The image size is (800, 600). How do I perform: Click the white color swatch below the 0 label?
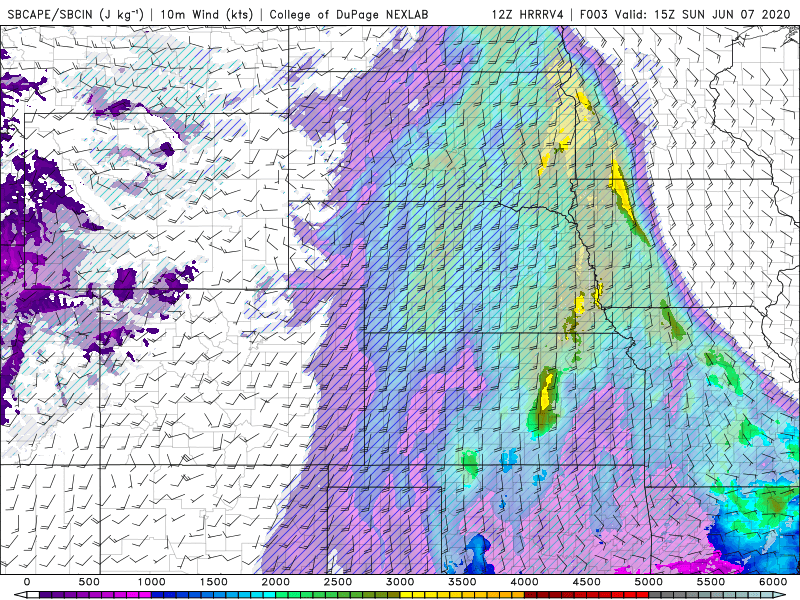tap(33, 594)
